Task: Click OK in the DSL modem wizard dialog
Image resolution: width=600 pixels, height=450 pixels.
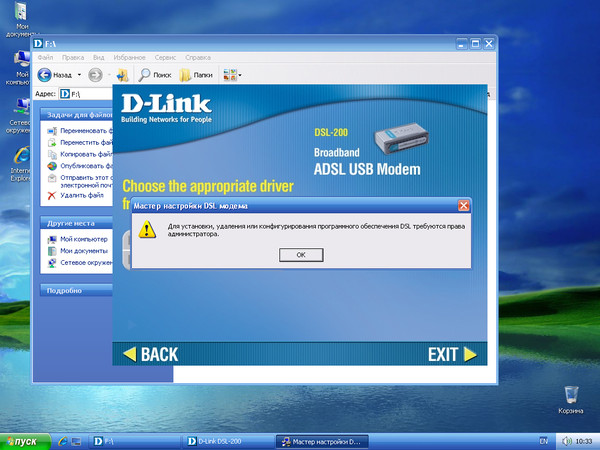Action: click(301, 255)
